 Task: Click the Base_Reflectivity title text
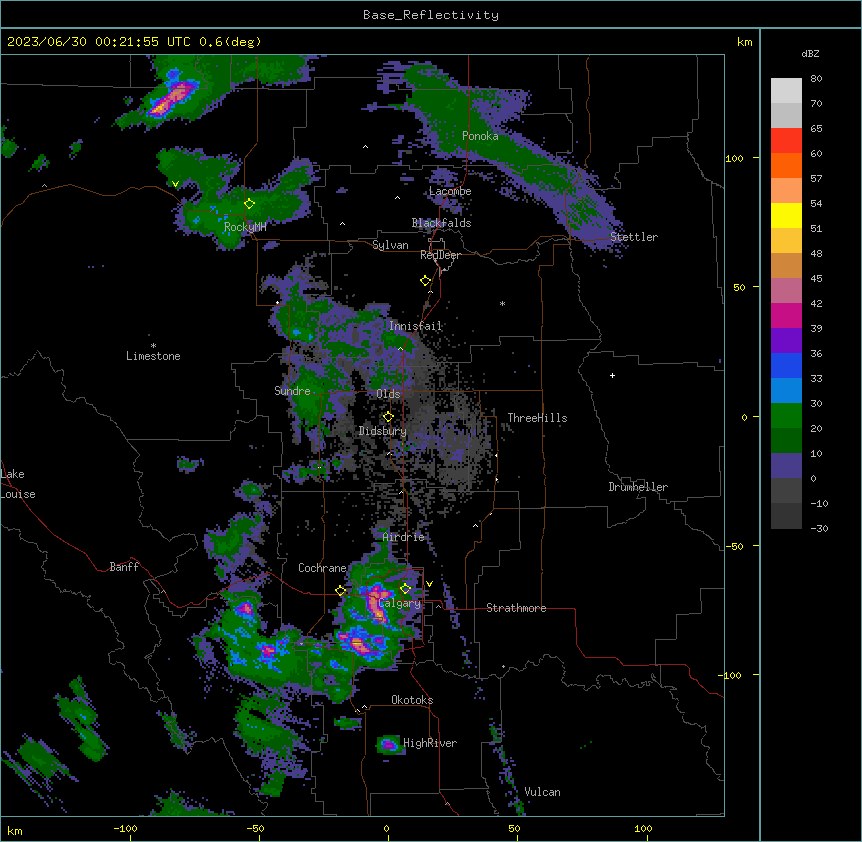(x=431, y=15)
